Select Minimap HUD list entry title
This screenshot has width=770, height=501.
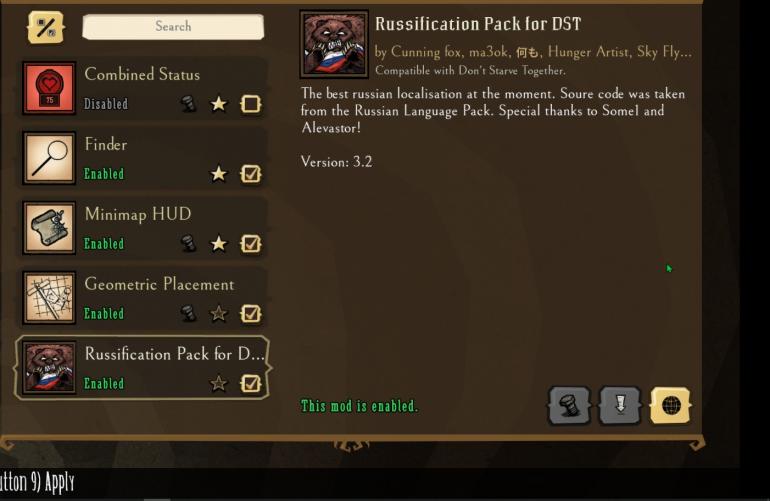click(x=138, y=215)
